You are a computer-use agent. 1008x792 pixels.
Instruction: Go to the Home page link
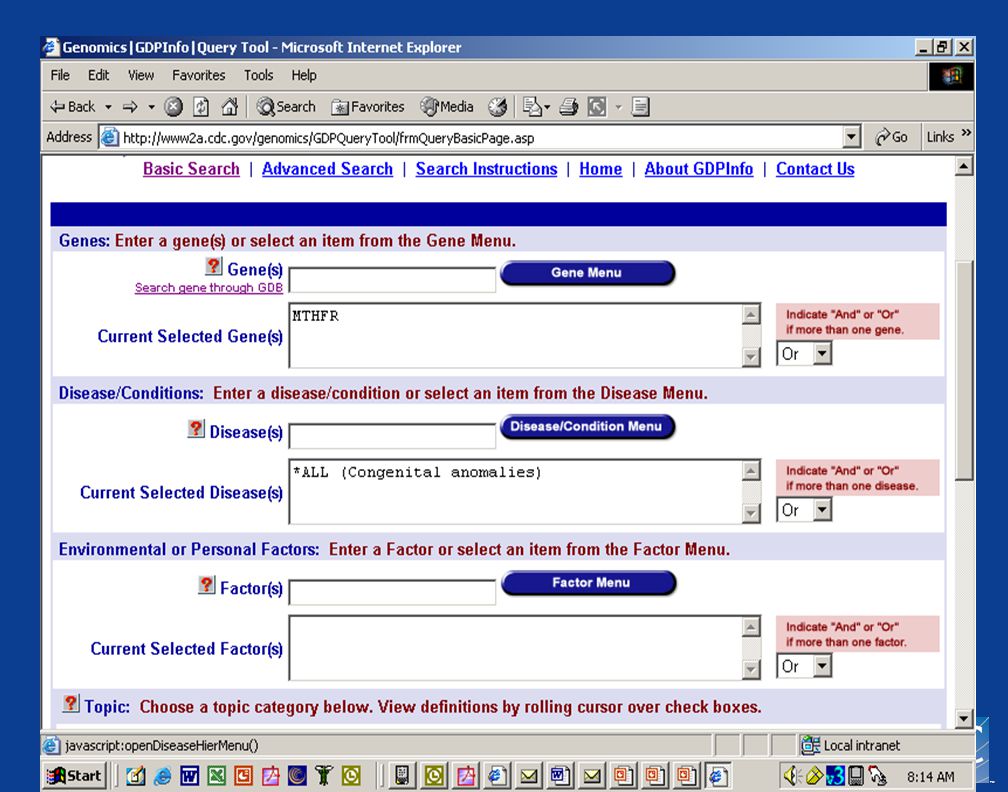click(600, 169)
